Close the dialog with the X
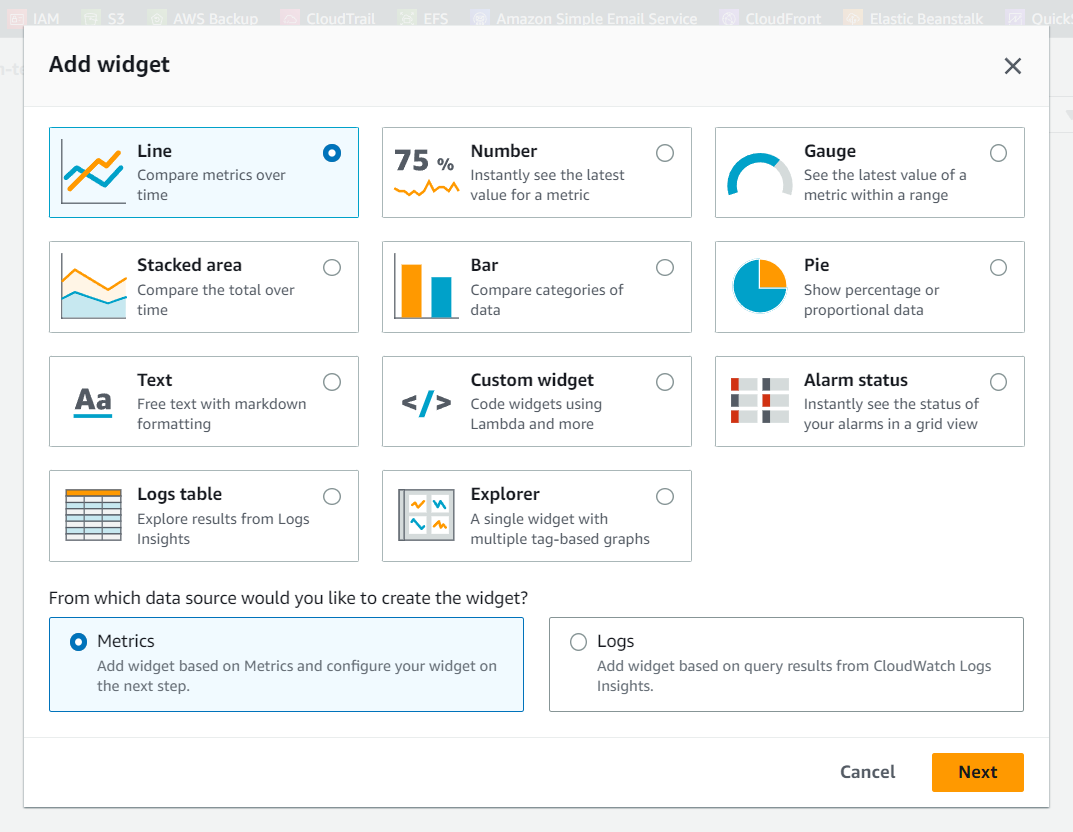Viewport: 1073px width, 832px height. (1012, 66)
